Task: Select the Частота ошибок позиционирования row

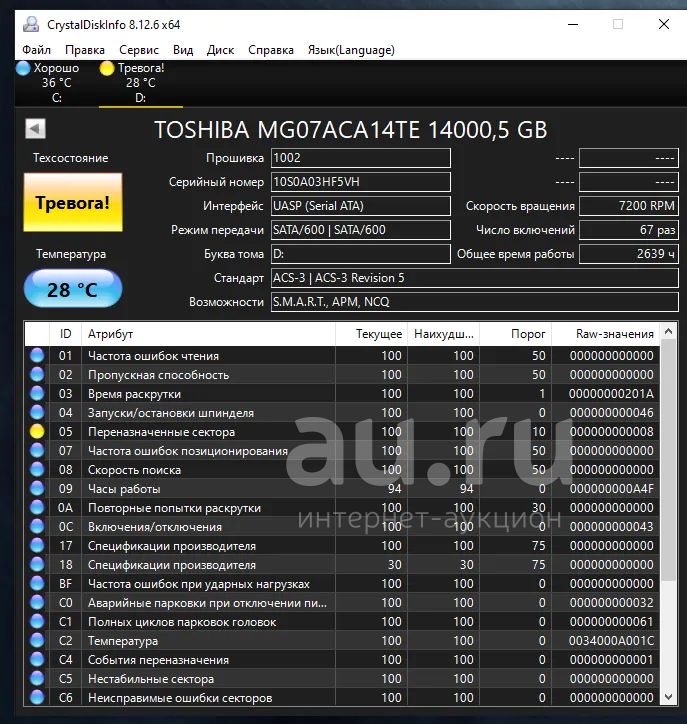Action: tap(342, 450)
